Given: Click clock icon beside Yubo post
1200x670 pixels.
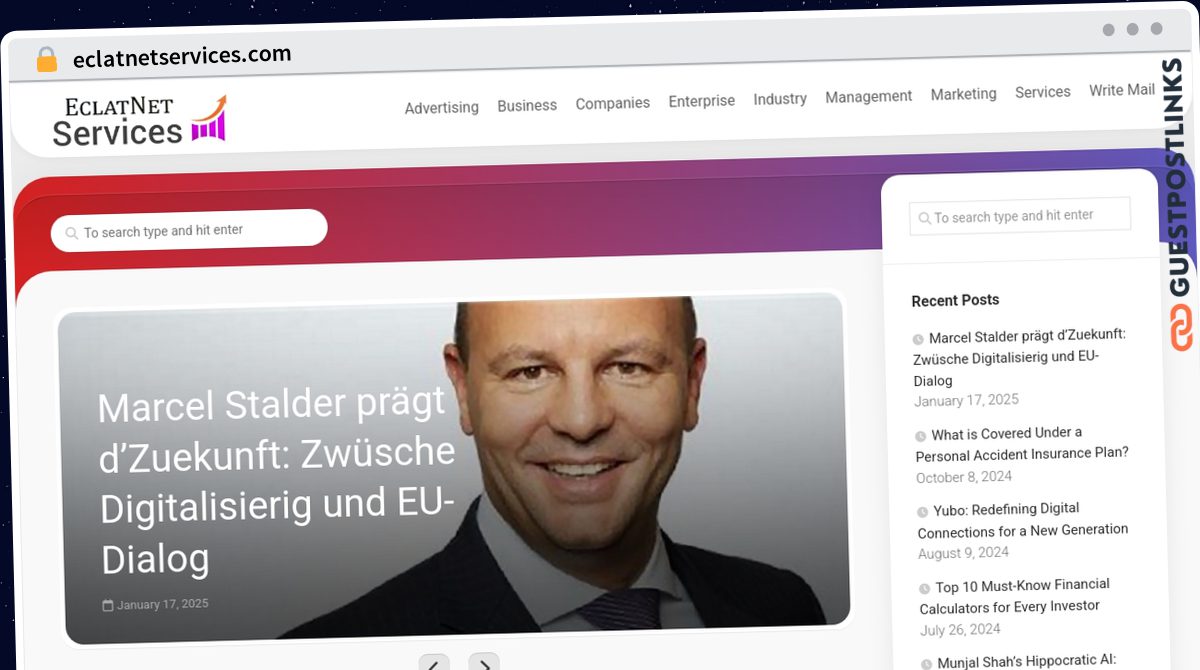Looking at the screenshot, I should [x=923, y=512].
